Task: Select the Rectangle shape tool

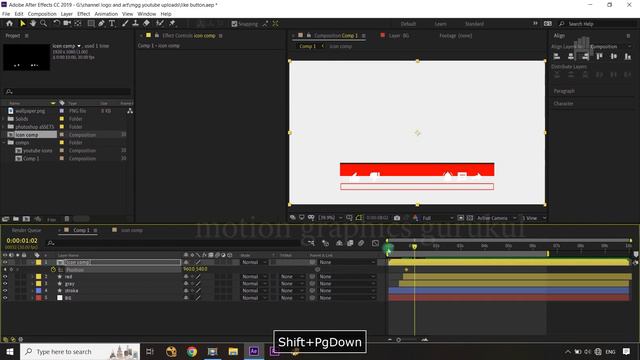Action: click(x=91, y=24)
